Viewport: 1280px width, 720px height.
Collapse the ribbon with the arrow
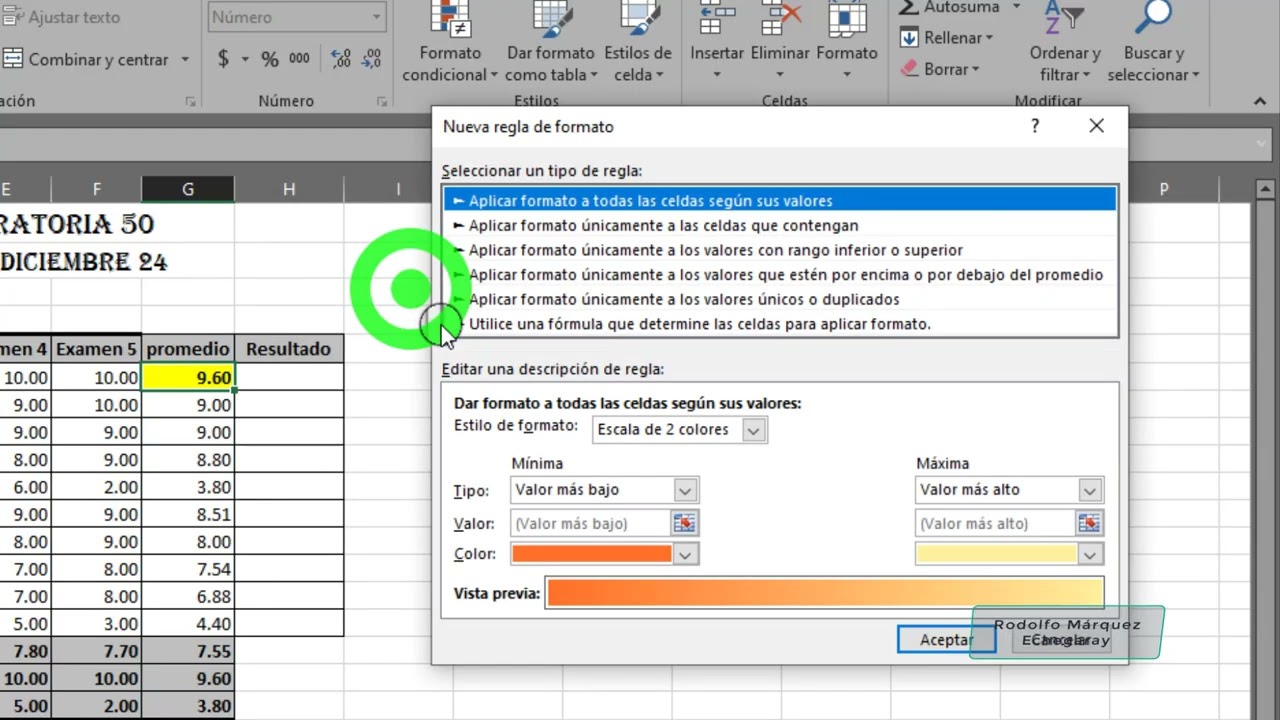point(1260,101)
